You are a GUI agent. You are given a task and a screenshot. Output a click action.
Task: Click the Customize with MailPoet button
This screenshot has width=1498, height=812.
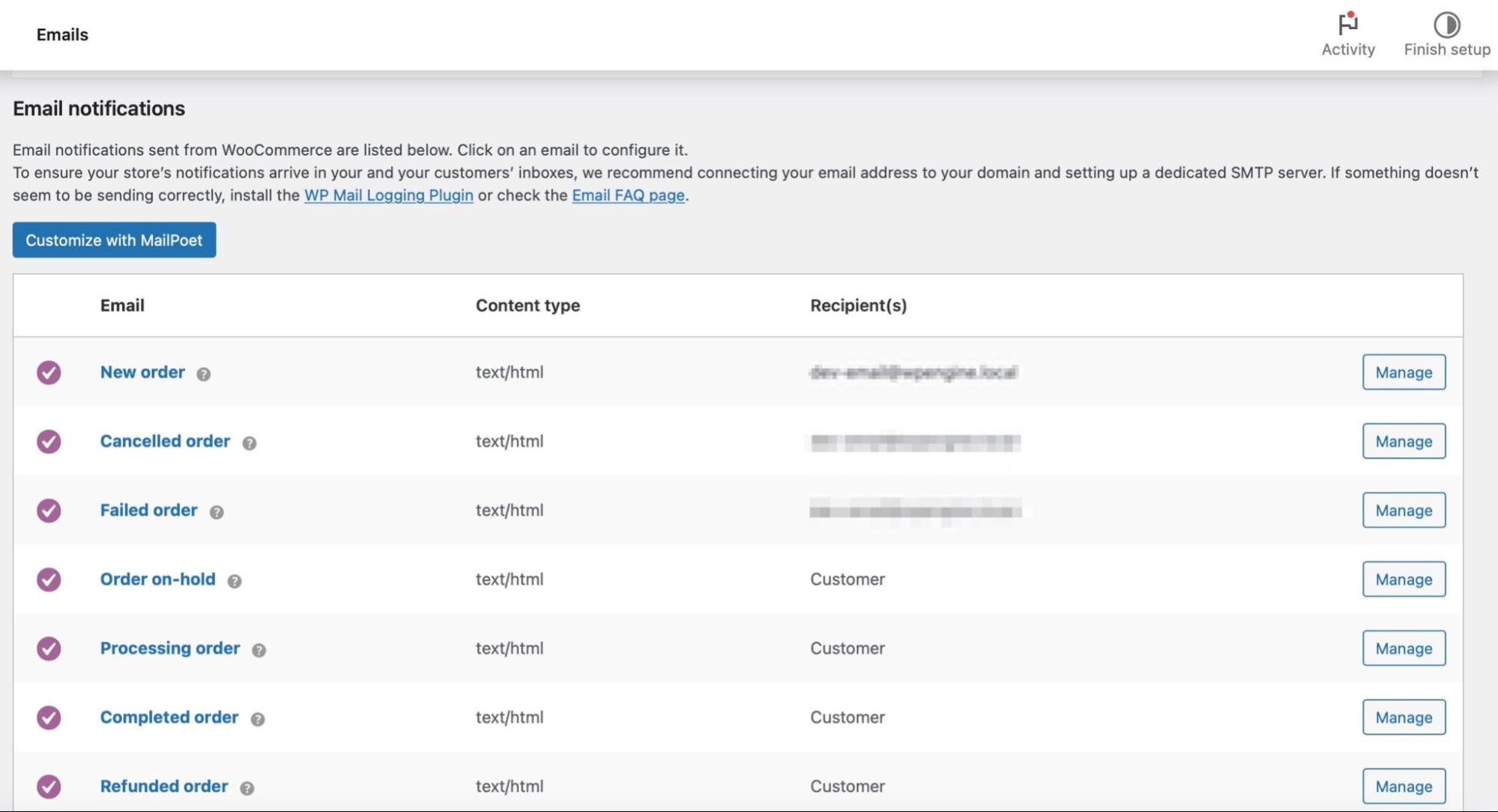click(x=113, y=240)
